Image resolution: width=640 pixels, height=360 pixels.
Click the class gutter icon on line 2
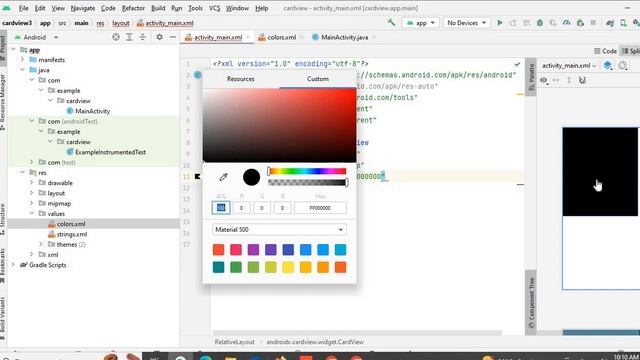198,75
